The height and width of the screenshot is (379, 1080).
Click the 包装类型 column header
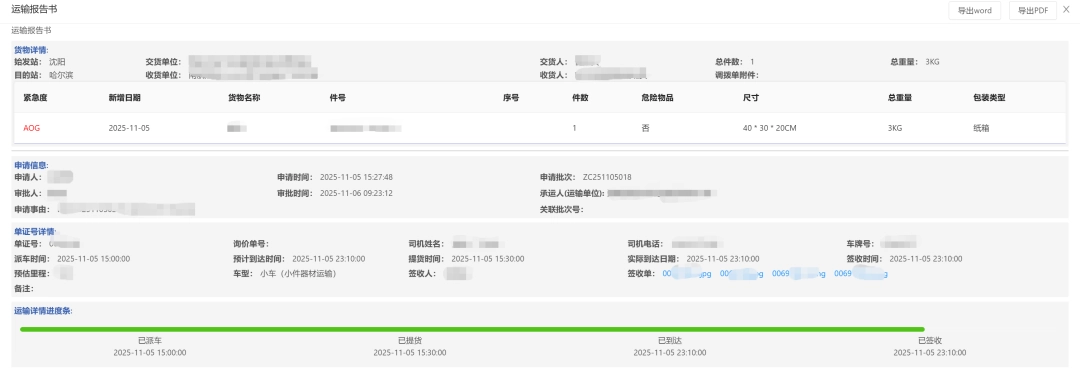click(x=989, y=98)
